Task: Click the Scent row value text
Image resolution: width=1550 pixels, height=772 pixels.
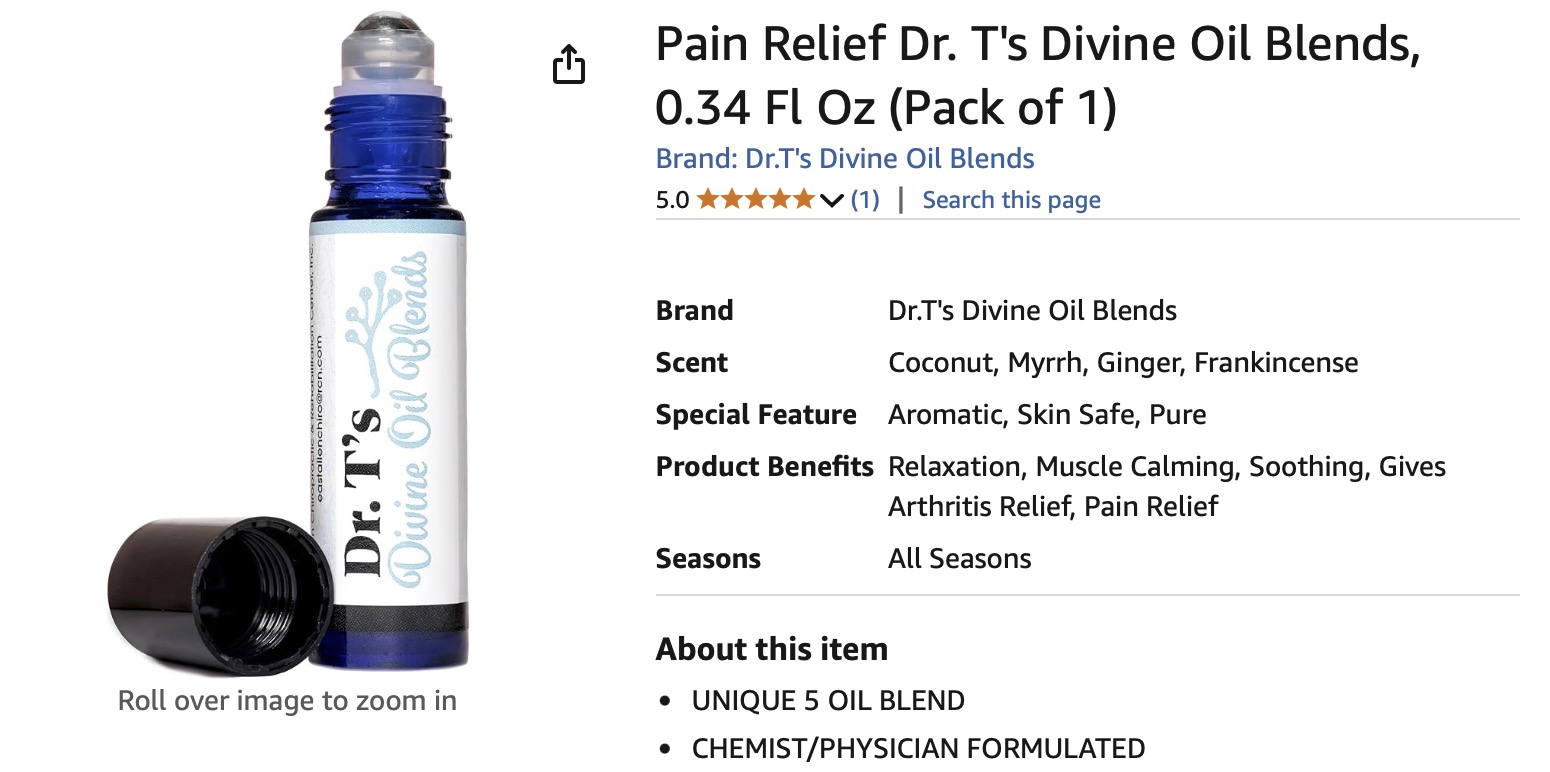Action: [x=1123, y=362]
